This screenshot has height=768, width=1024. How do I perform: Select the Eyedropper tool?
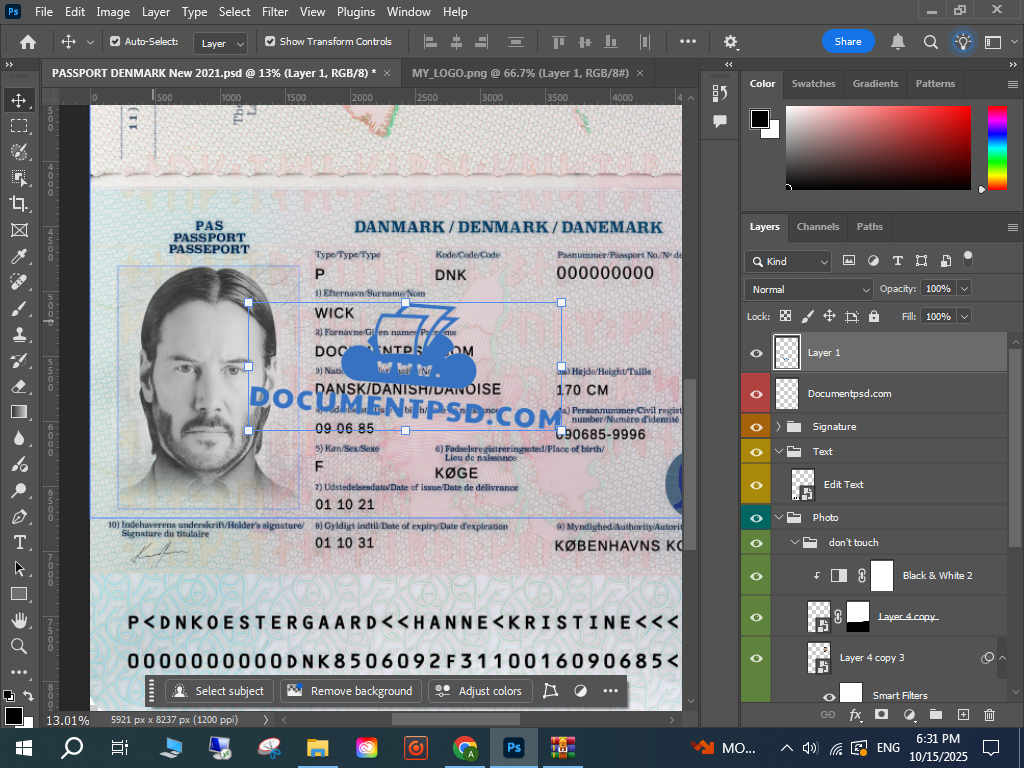(18, 256)
